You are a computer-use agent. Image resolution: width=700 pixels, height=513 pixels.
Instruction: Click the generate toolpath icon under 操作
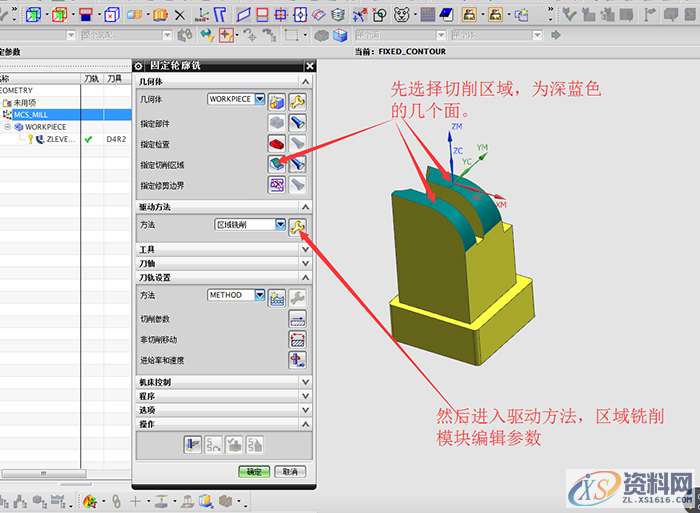coord(192,445)
